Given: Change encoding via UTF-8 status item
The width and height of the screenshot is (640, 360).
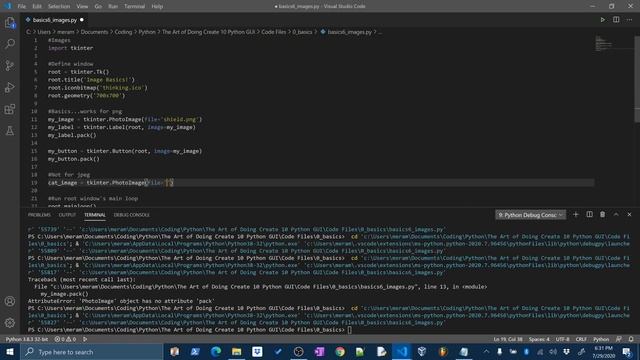Looking at the screenshot, I should pos(562,339).
